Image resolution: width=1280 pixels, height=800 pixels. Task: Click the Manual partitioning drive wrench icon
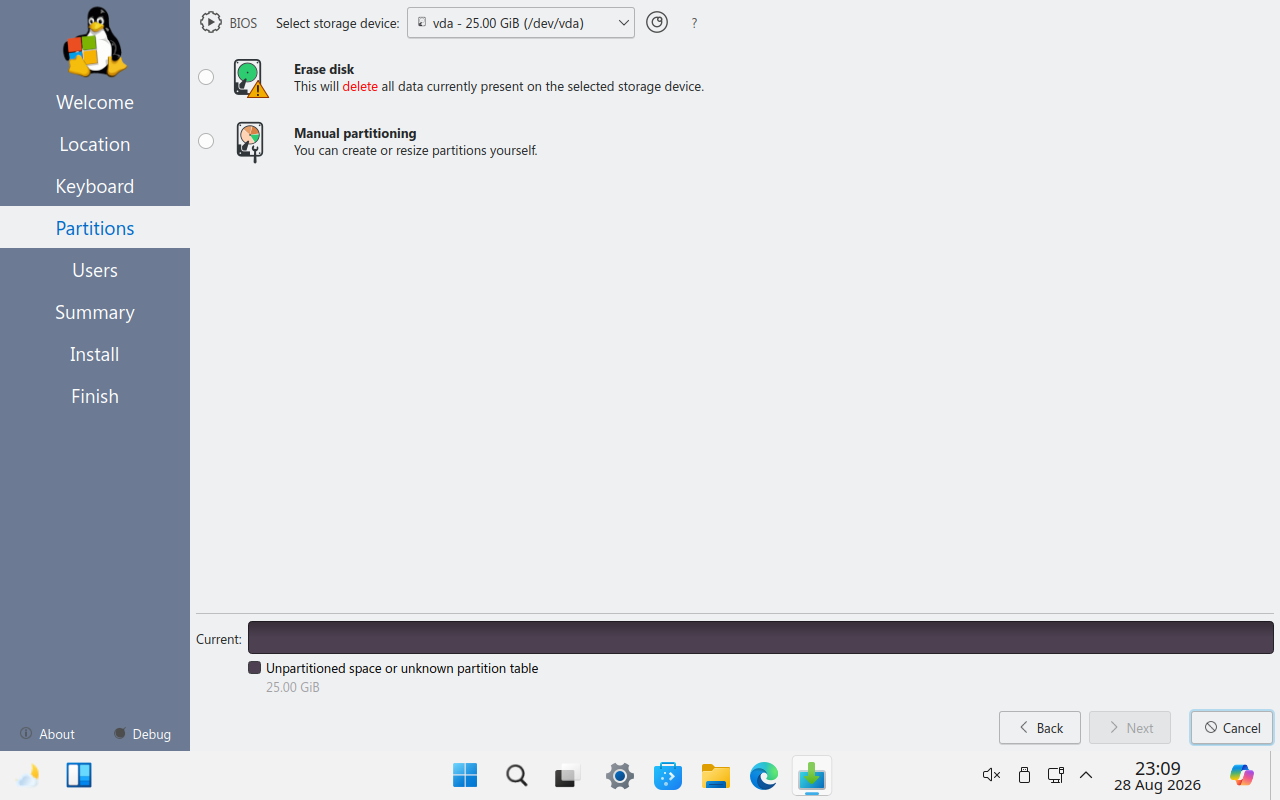pyautogui.click(x=250, y=142)
